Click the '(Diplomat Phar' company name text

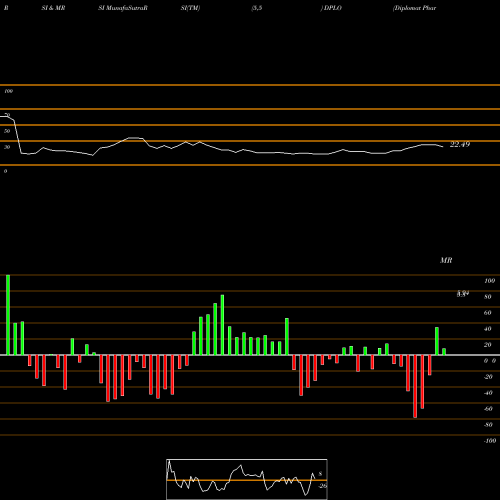(x=414, y=8)
